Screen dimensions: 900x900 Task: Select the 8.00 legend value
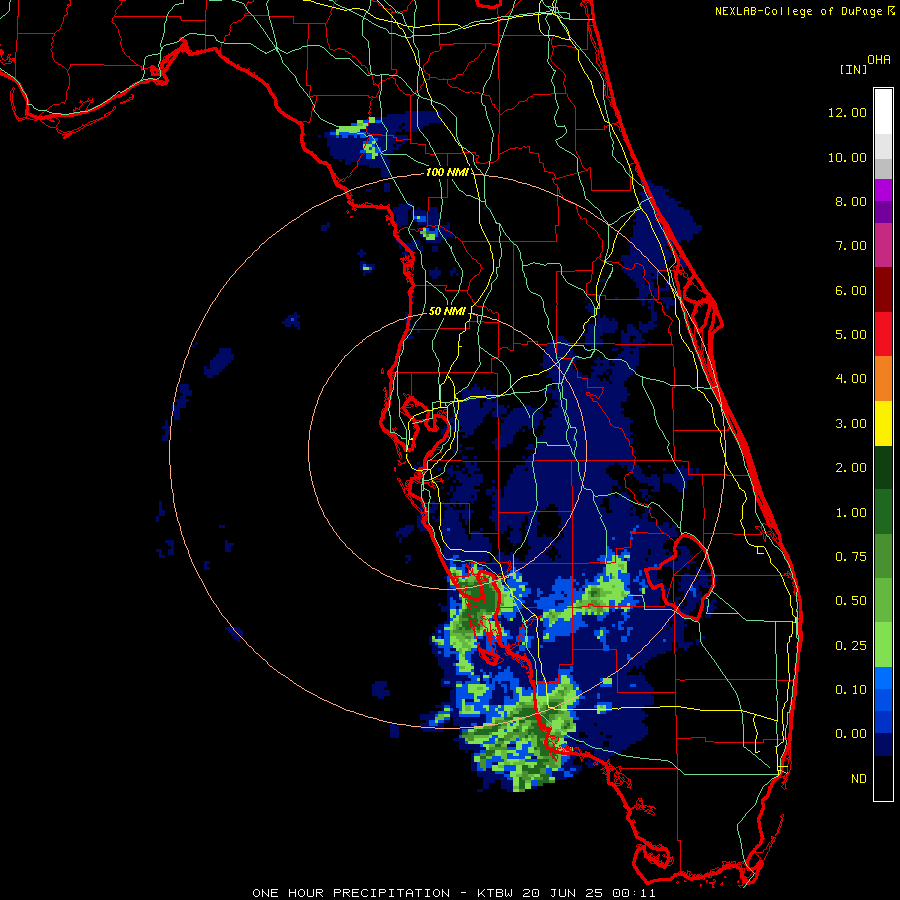pyautogui.click(x=851, y=201)
